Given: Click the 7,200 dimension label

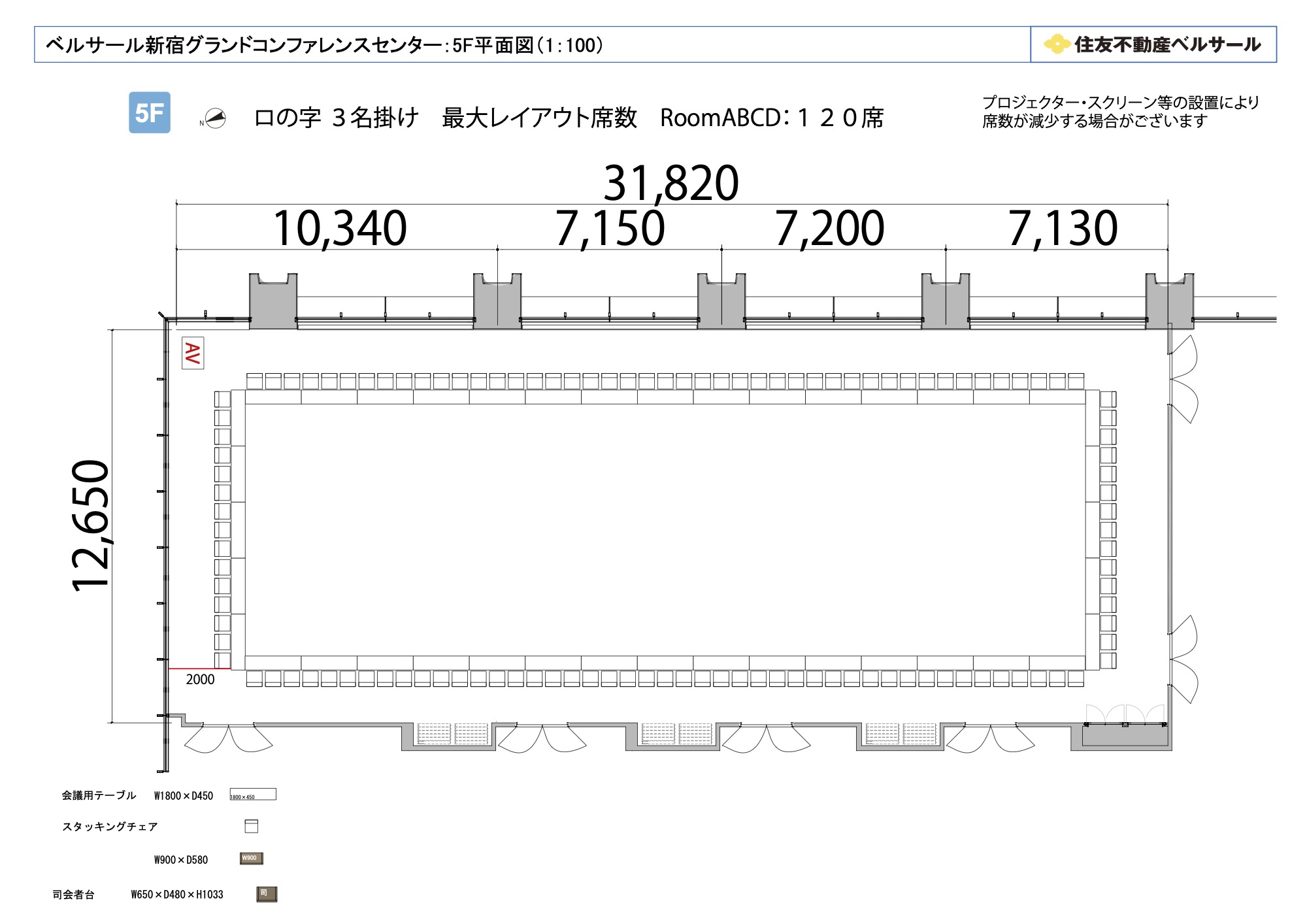Looking at the screenshot, I should [x=829, y=229].
